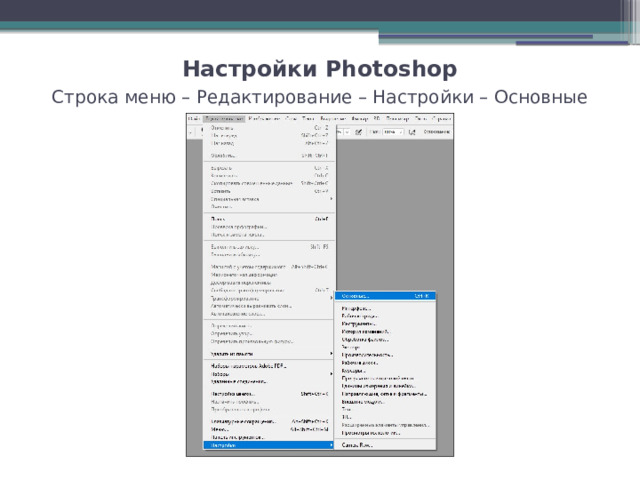Choose Направляющие, сетка и фрагменты…
Viewport: 640px width, 480px height.
coord(385,394)
